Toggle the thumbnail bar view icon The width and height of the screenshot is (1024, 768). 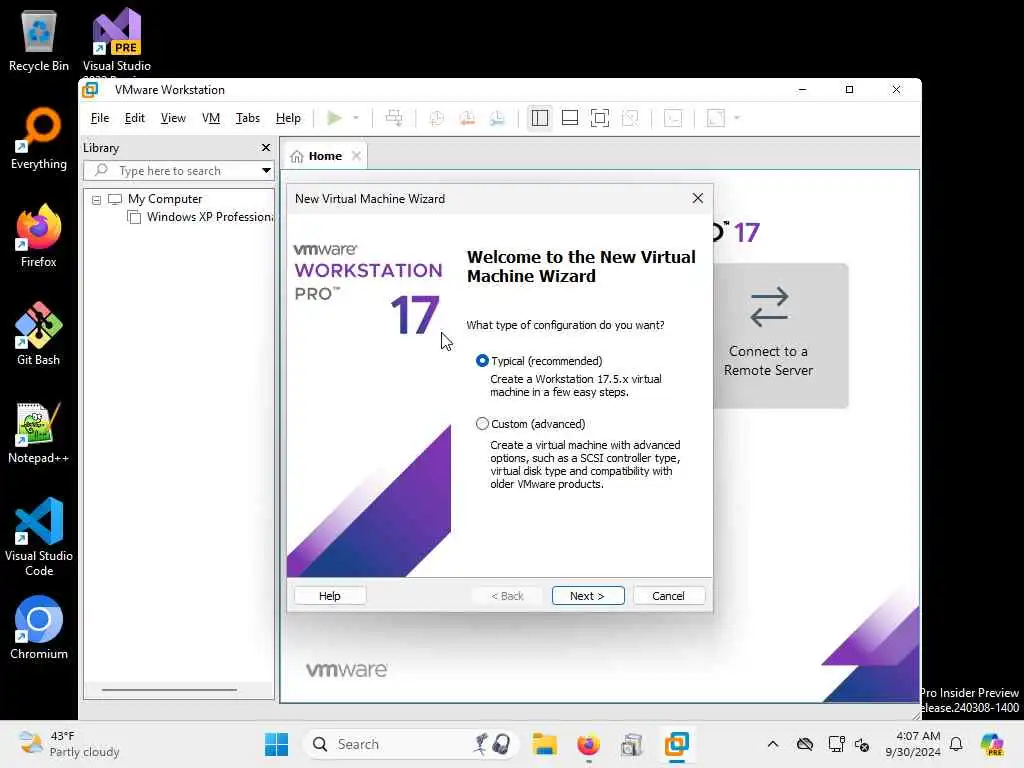(569, 118)
